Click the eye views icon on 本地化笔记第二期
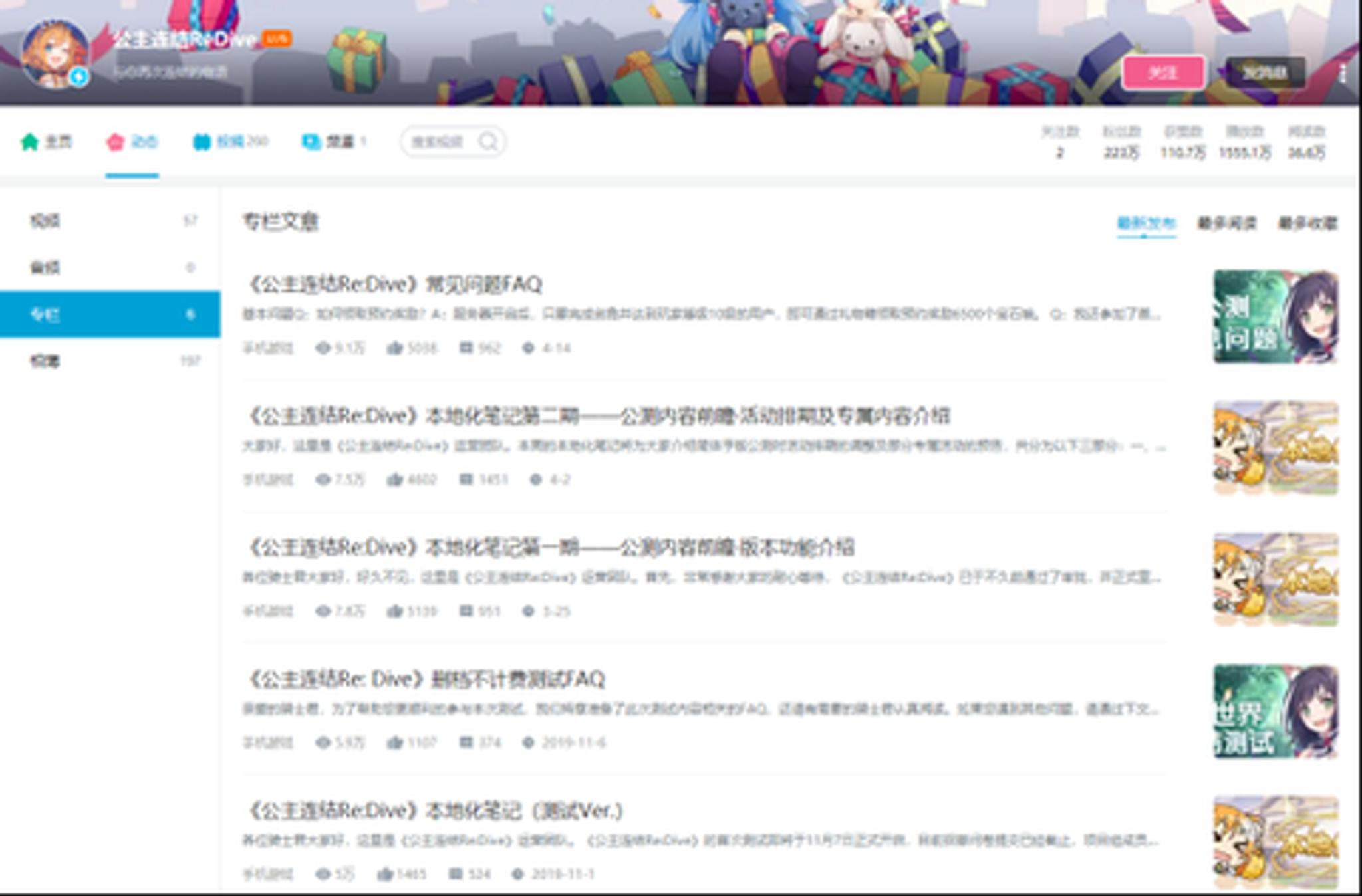The width and height of the screenshot is (1362, 896). (323, 479)
